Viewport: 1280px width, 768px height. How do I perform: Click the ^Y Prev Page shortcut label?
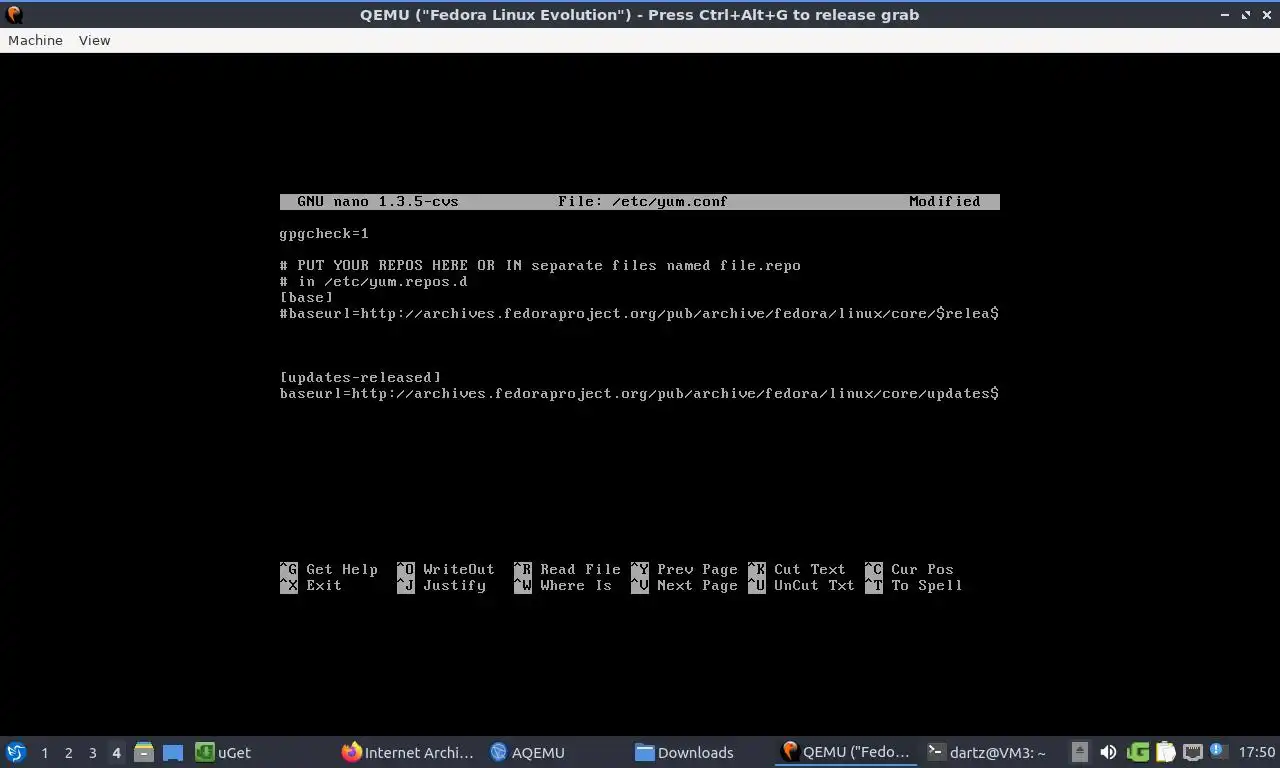(684, 569)
